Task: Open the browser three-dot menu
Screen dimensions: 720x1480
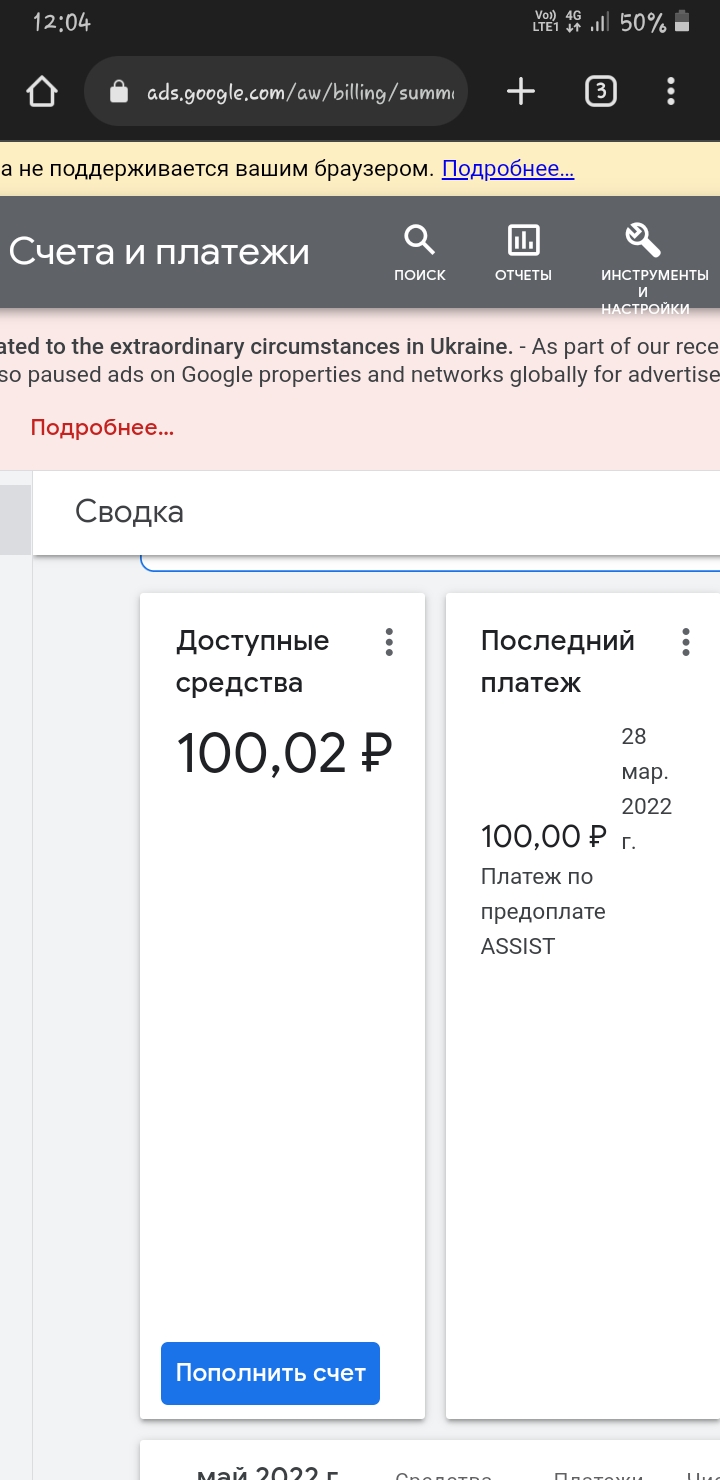Action: pyautogui.click(x=671, y=92)
